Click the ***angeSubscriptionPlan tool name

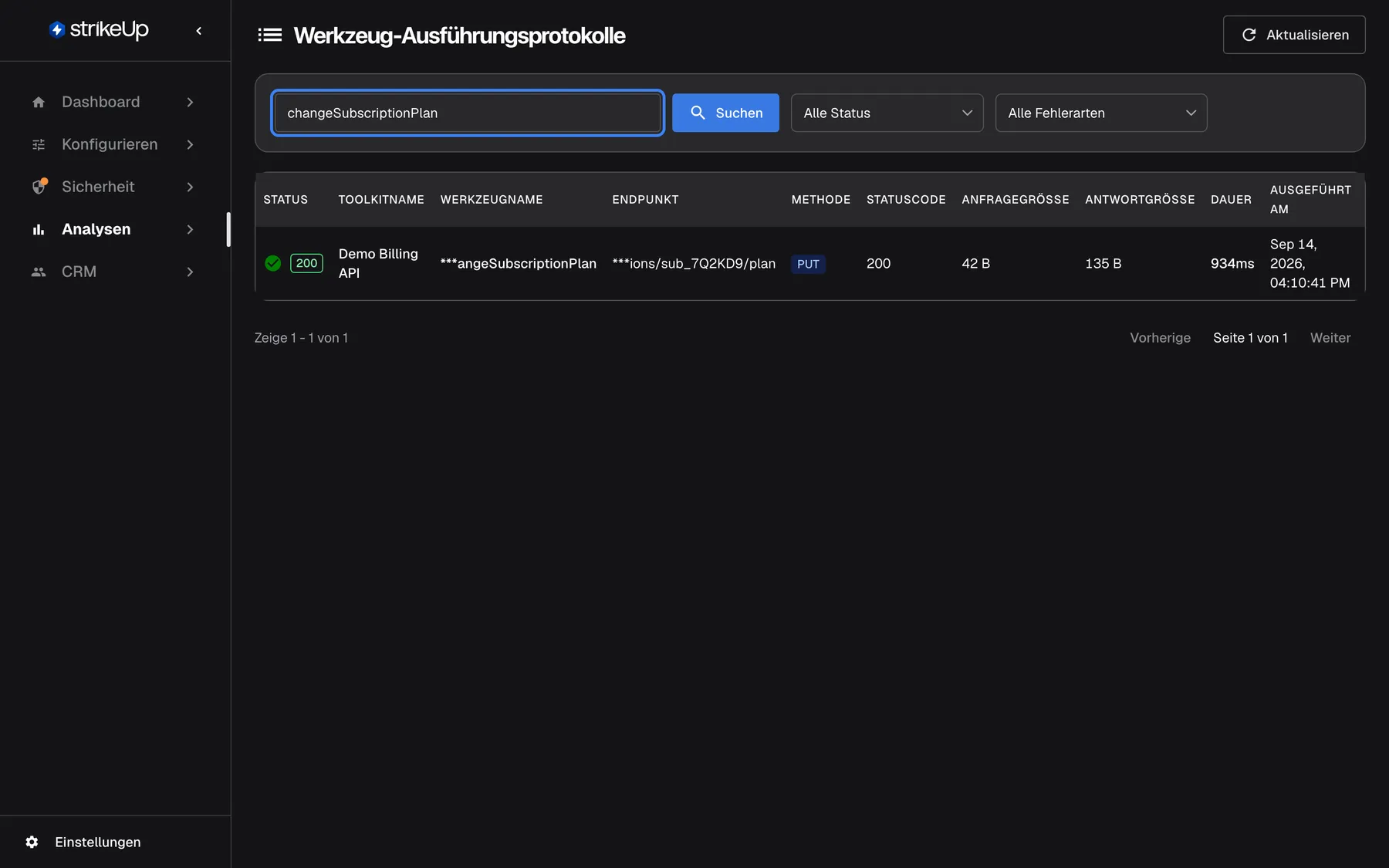click(518, 263)
